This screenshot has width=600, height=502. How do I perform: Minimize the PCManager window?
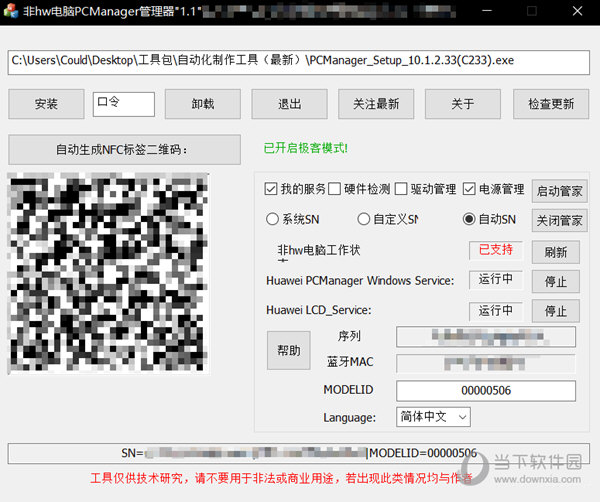coord(487,11)
